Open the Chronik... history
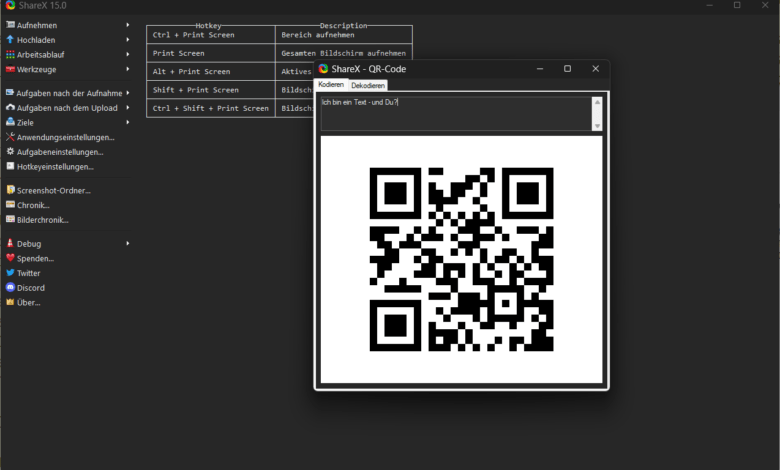The width and height of the screenshot is (780, 470). tap(33, 205)
